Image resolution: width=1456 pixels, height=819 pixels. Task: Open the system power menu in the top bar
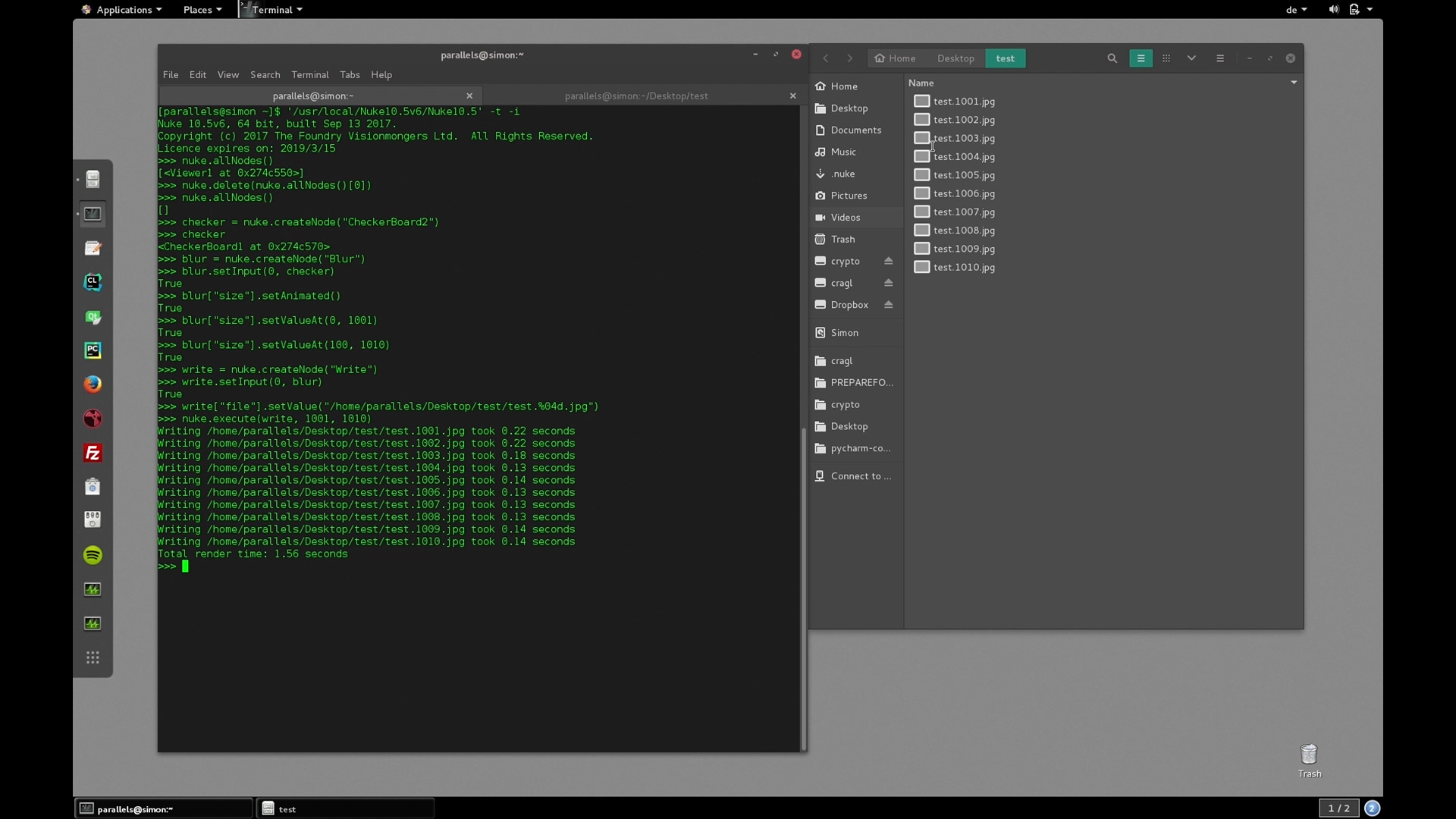coord(1361,10)
